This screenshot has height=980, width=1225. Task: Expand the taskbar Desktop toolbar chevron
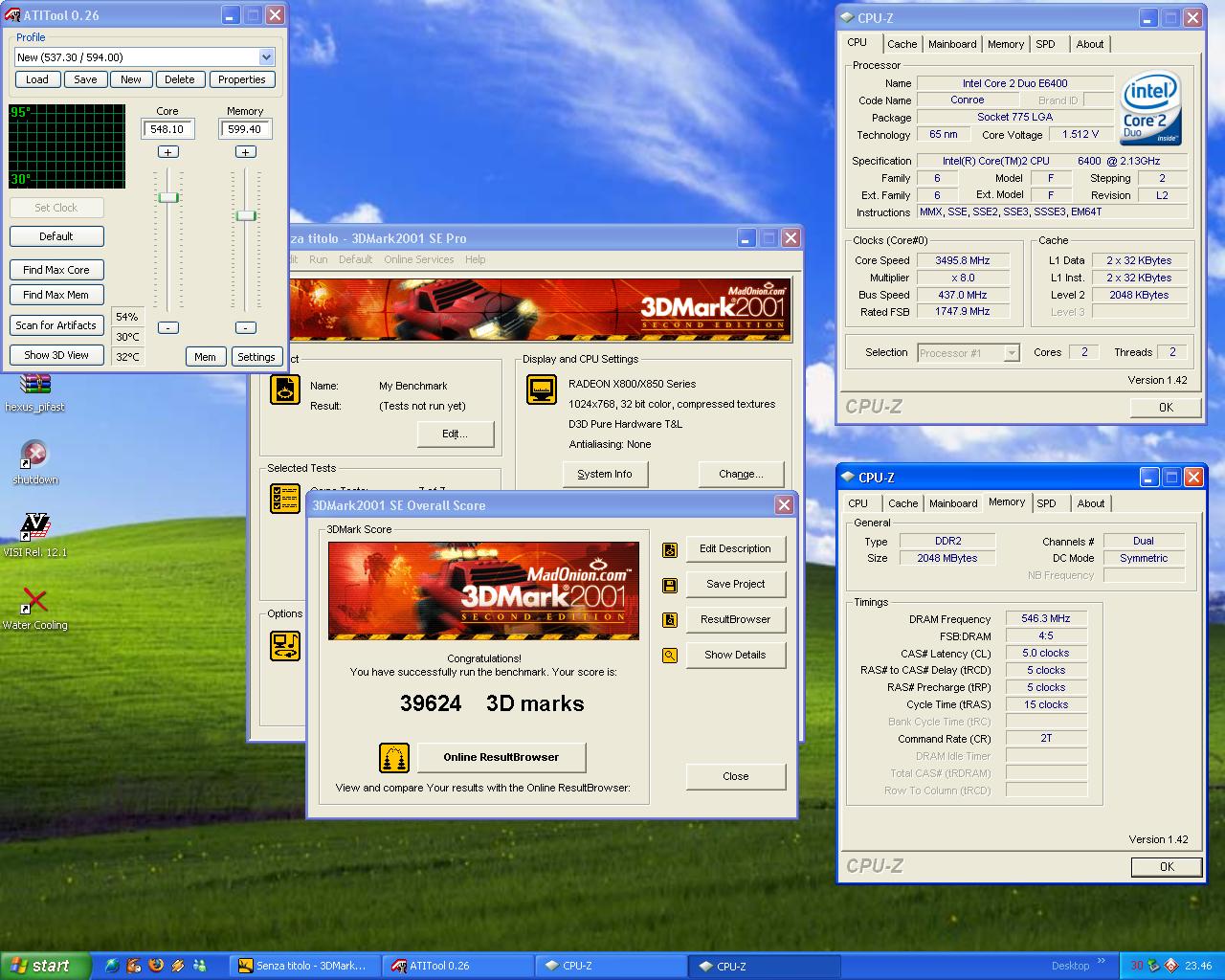click(1101, 961)
